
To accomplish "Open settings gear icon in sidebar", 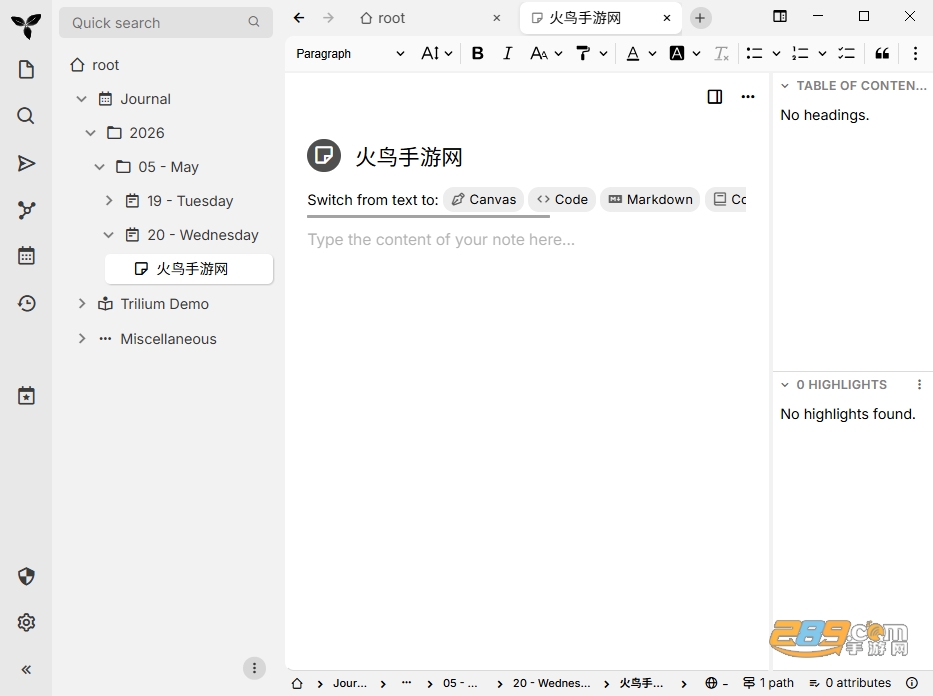I will [x=26, y=622].
